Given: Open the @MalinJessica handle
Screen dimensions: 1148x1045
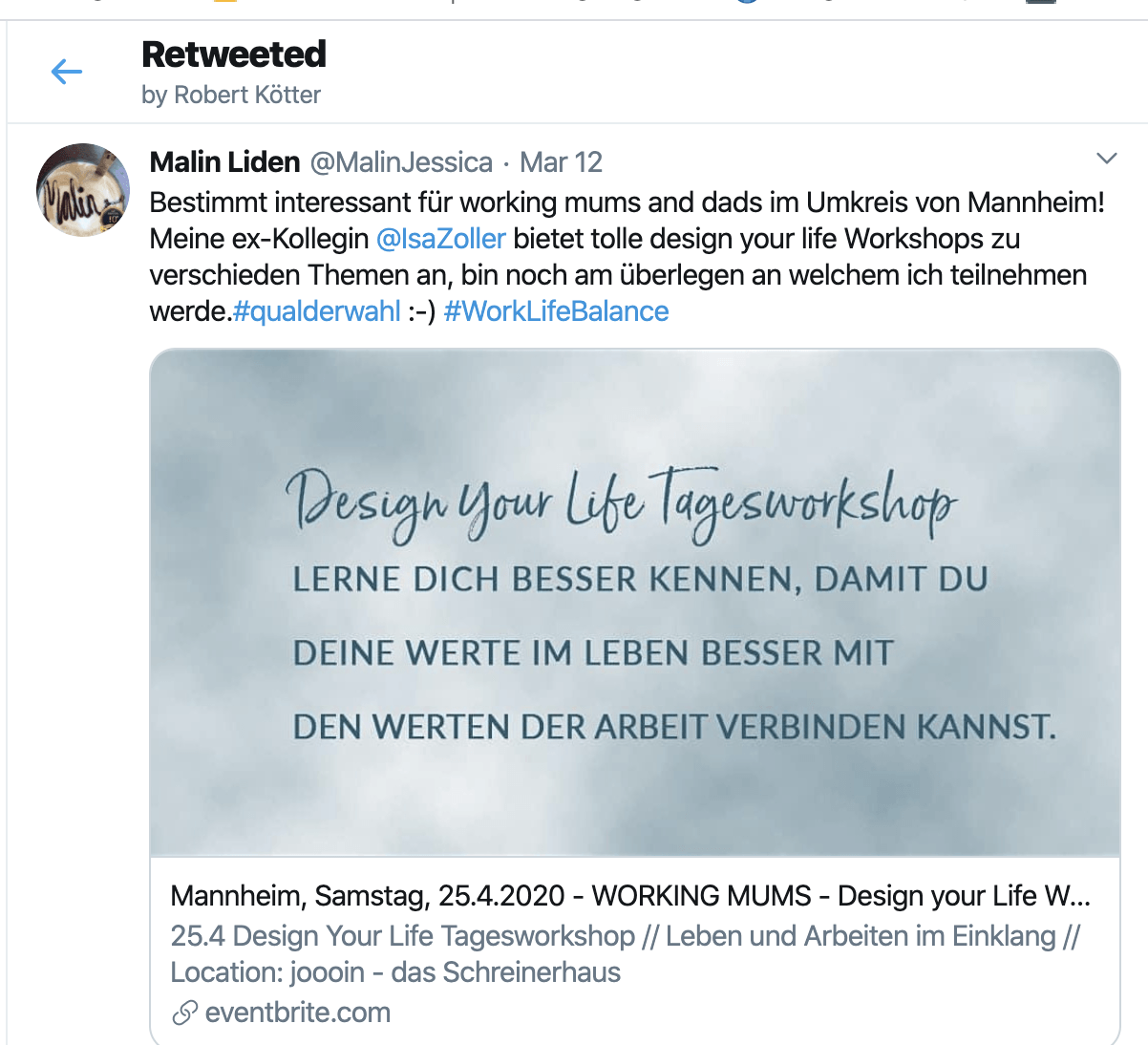Looking at the screenshot, I should click(401, 162).
